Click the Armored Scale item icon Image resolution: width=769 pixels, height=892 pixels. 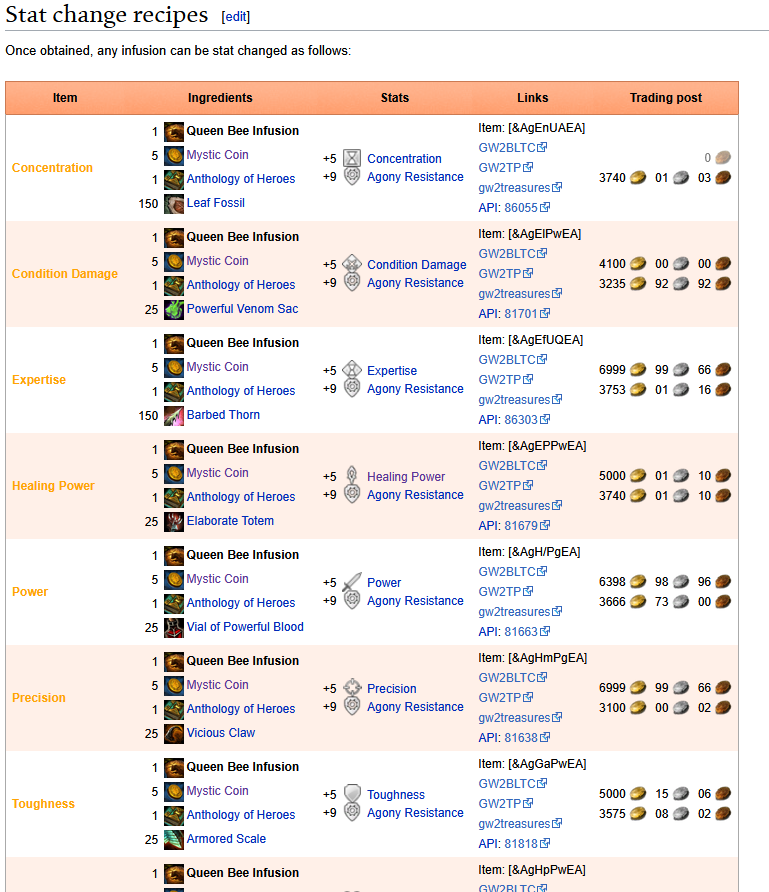174,839
